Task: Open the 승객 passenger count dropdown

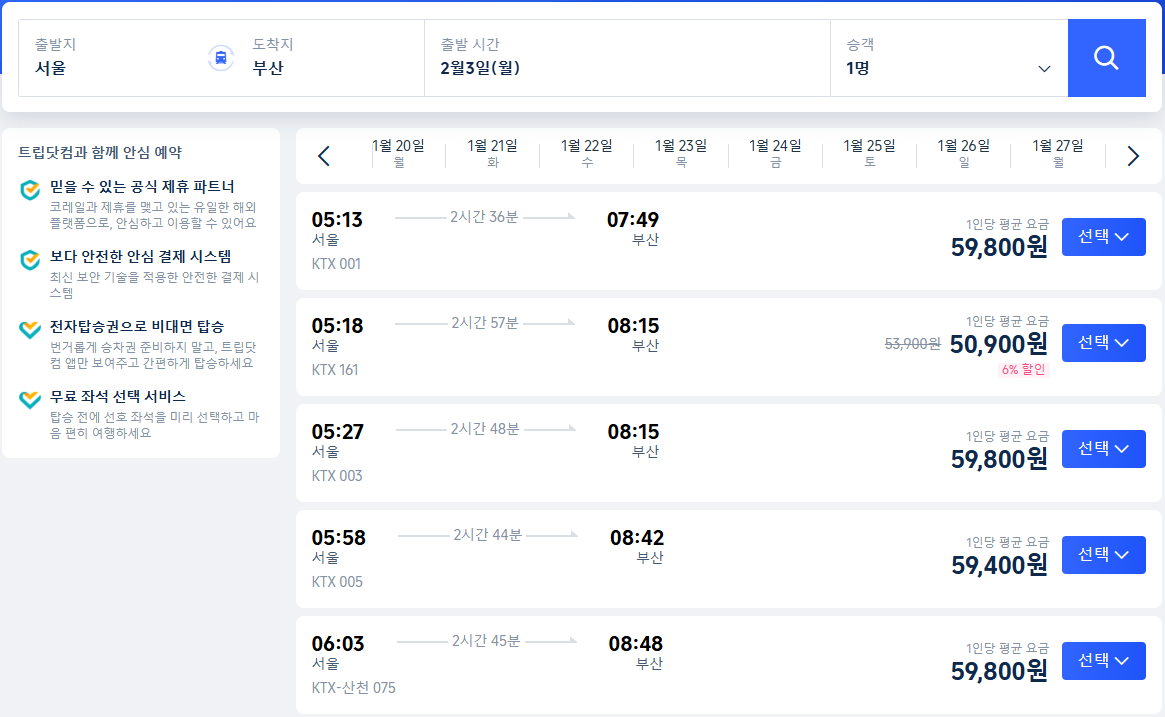Action: point(1044,69)
